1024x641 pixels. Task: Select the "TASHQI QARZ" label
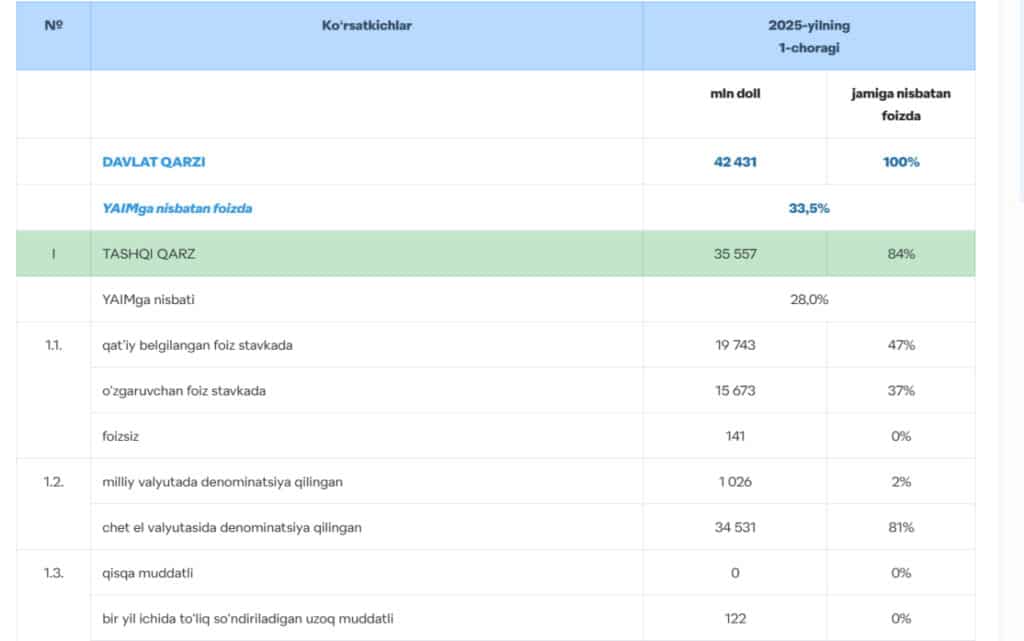point(148,254)
